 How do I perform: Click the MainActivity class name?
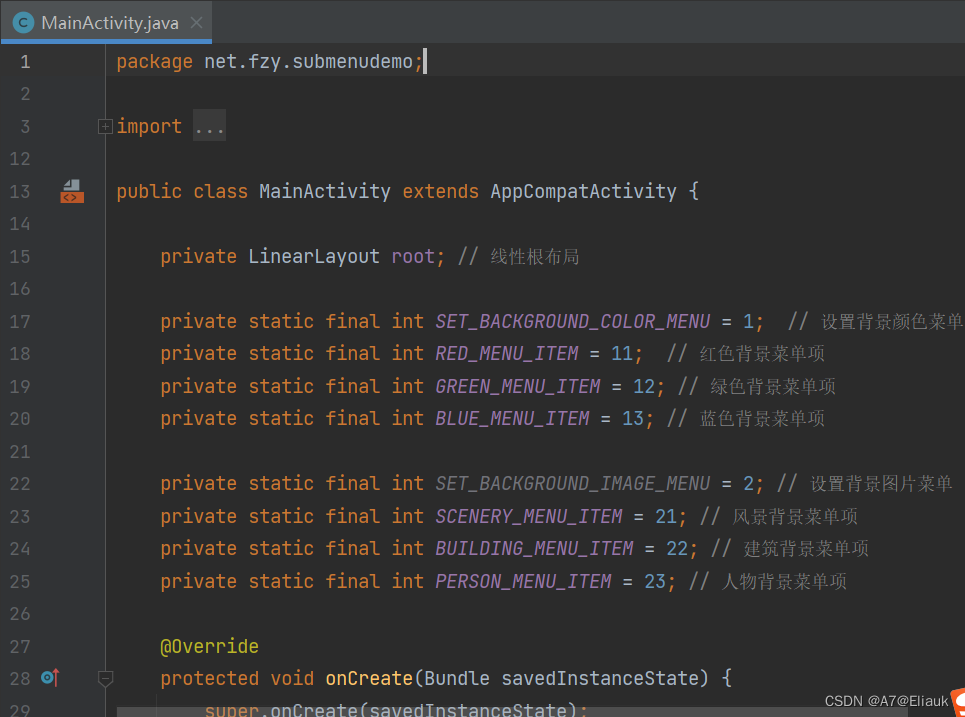(324, 191)
